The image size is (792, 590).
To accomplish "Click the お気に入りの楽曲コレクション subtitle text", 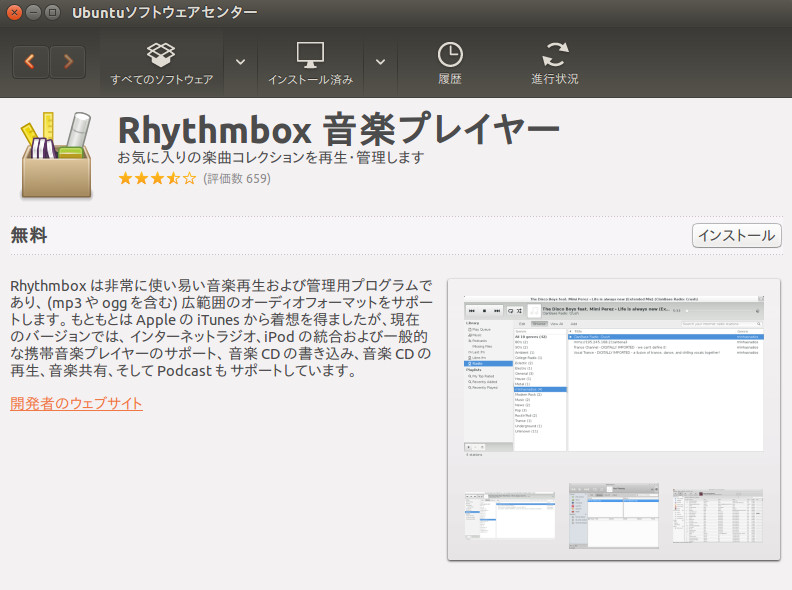I will point(271,158).
